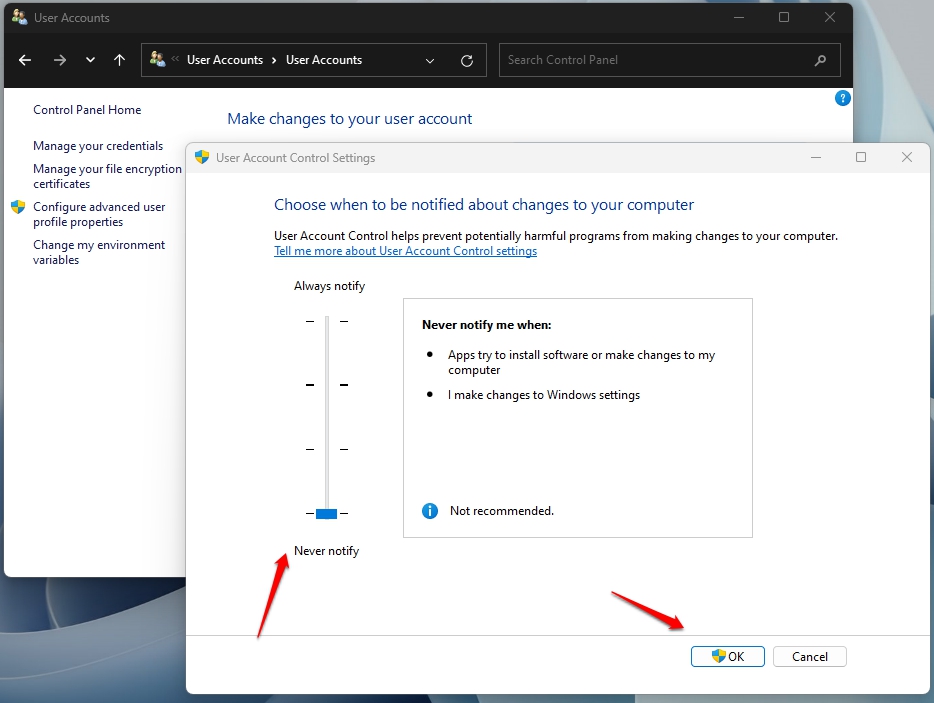Screen dimensions: 934x703
Task: Click the UAC slider thumb at Never notify
Action: (326, 514)
